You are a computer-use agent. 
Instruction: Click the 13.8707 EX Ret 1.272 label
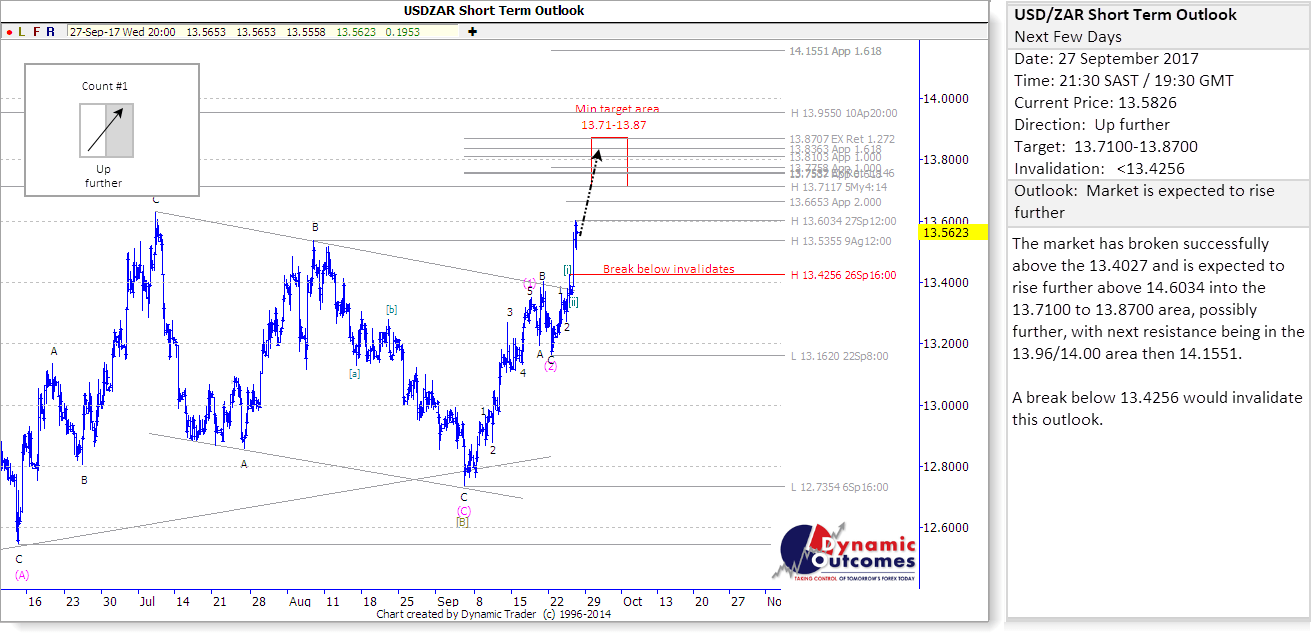tap(840, 139)
